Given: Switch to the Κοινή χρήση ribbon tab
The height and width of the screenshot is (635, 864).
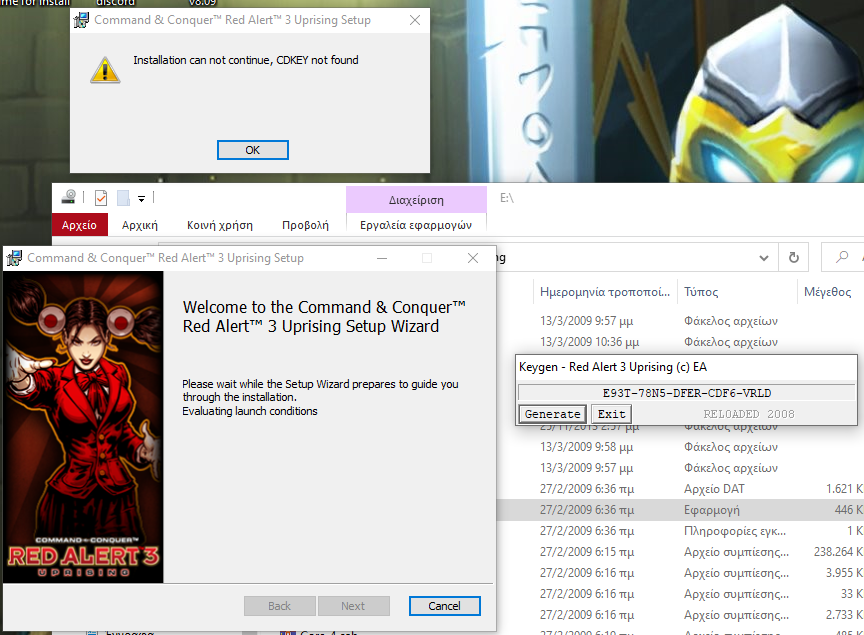Looking at the screenshot, I should (220, 225).
